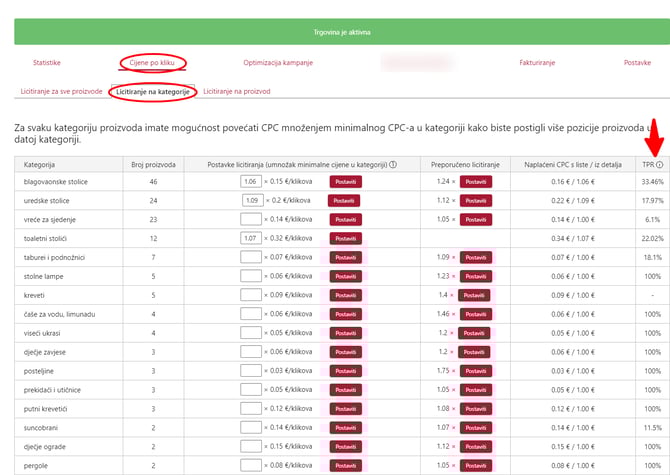
Task: Go to the Fakturiranje tab
Action: tap(537, 62)
